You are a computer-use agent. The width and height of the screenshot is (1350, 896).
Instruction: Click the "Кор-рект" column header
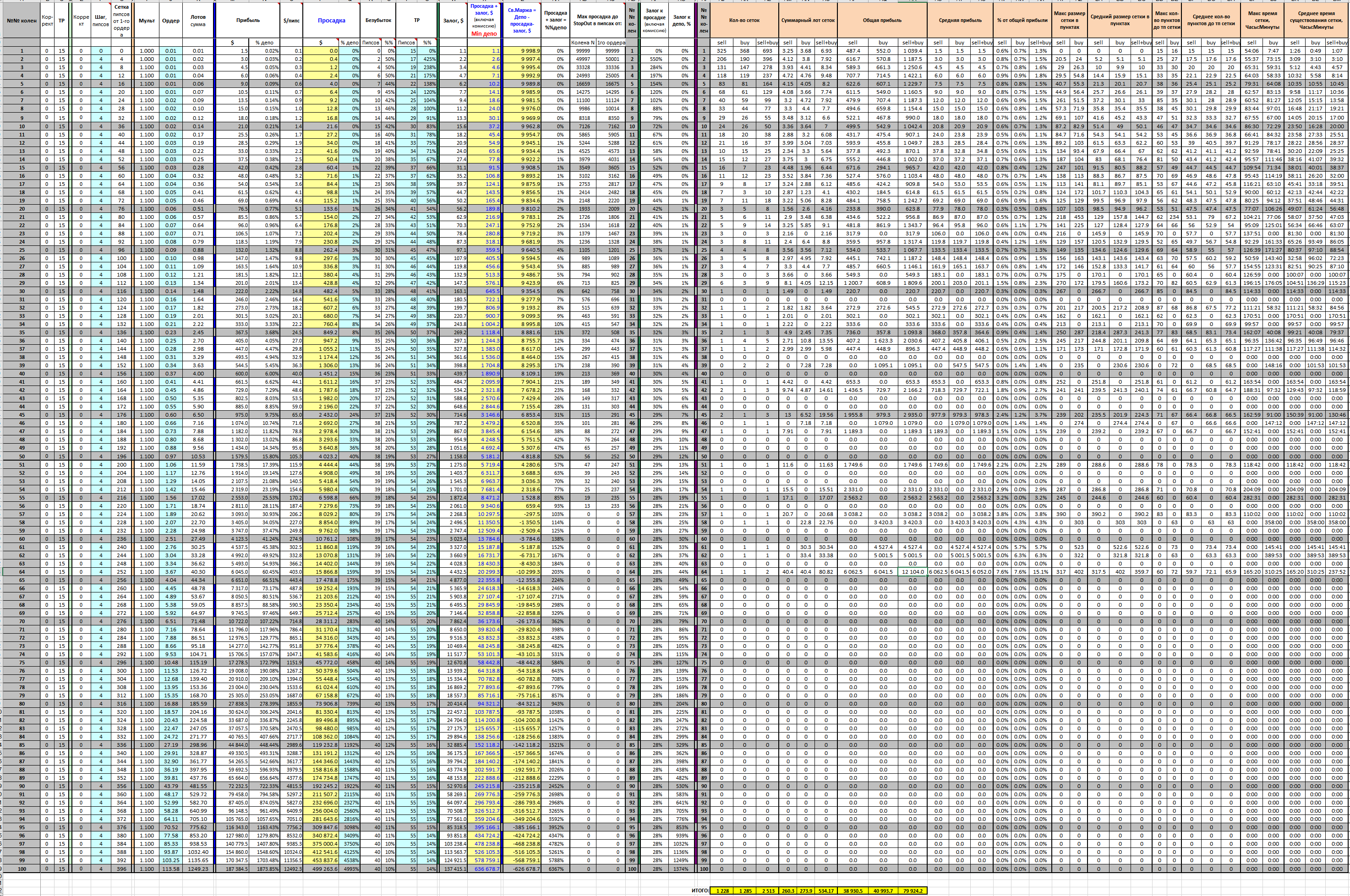[48, 21]
